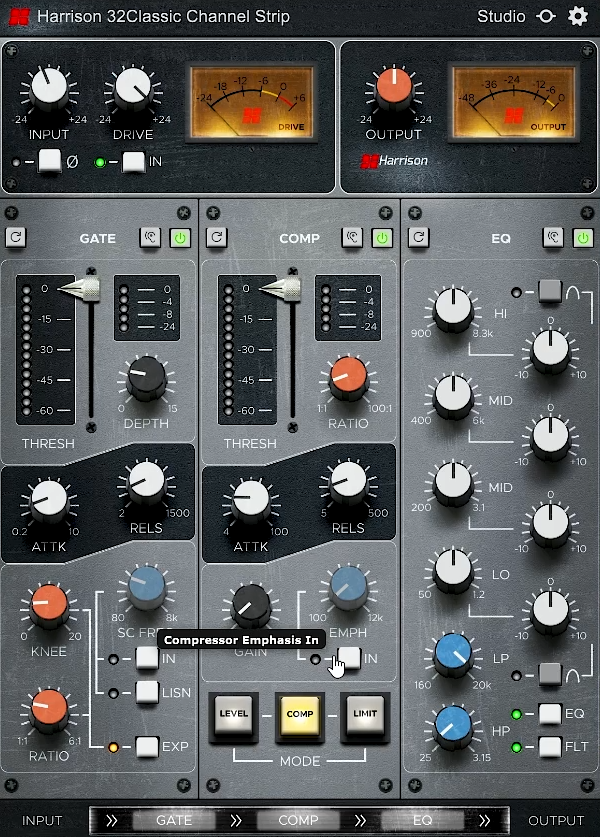
Task: Click the blue LP filter knob
Action: coord(453,654)
